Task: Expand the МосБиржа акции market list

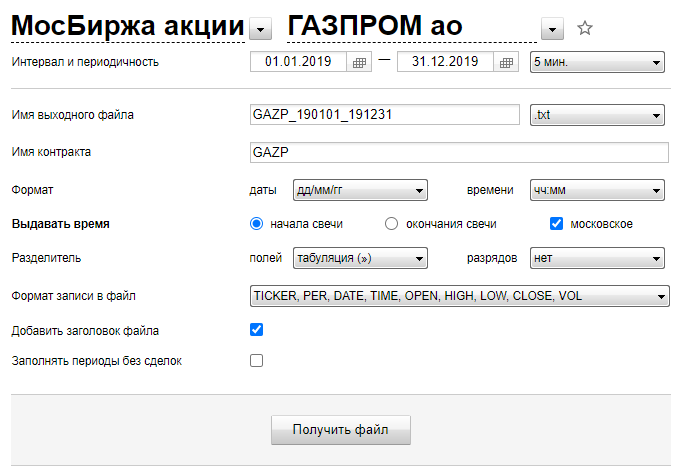Action: tap(261, 30)
